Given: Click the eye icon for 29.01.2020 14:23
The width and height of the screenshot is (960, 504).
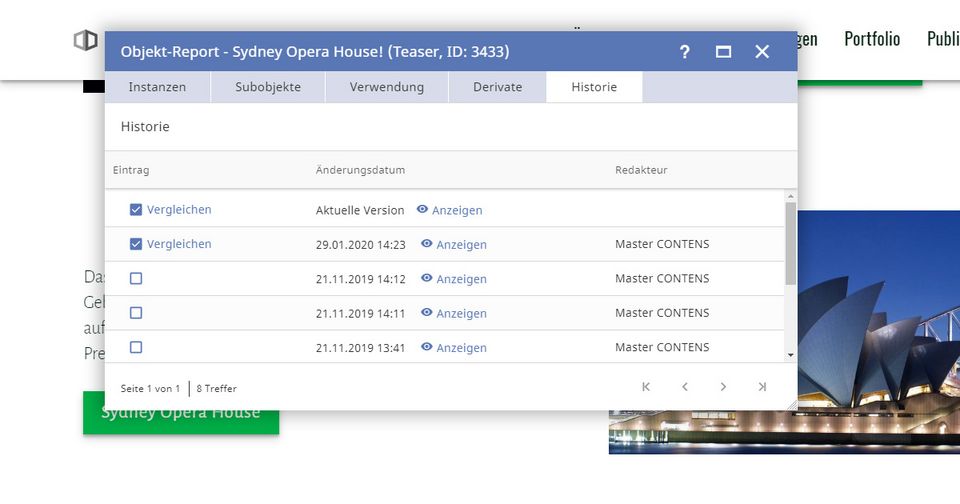Looking at the screenshot, I should [427, 244].
